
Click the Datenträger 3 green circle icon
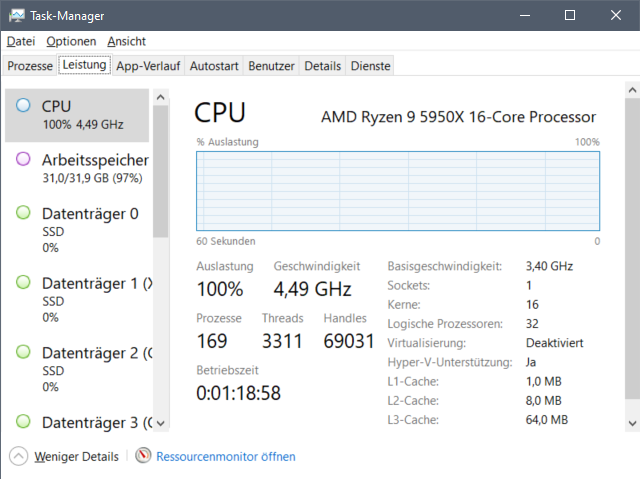tap(23, 422)
